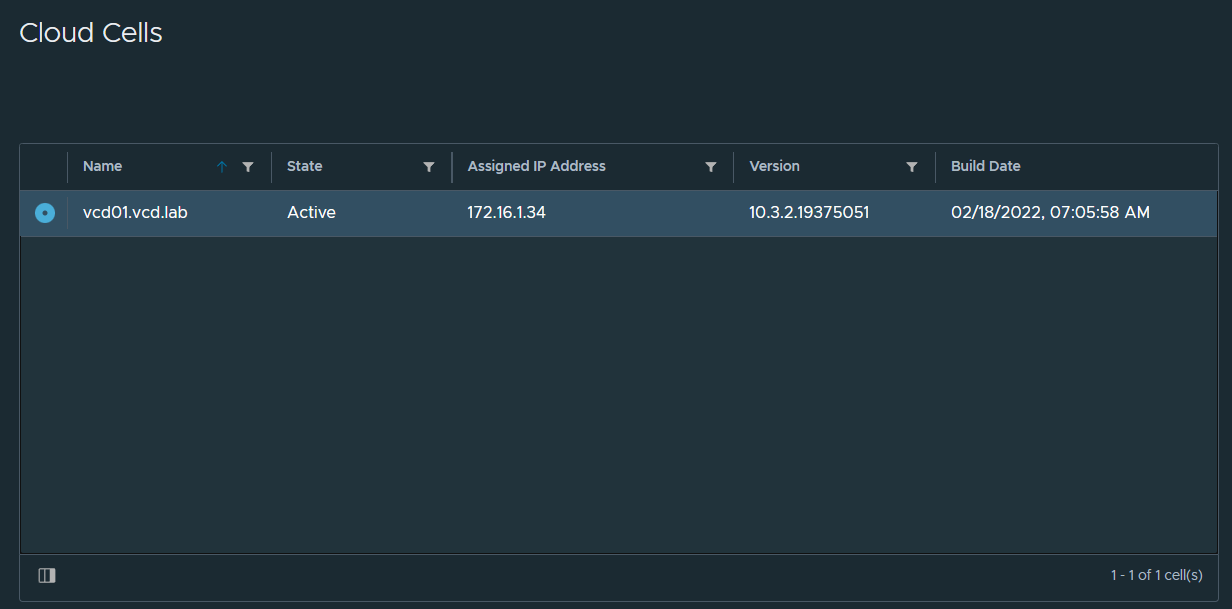Sort by the State column header
The width and height of the screenshot is (1232, 609).
point(305,166)
